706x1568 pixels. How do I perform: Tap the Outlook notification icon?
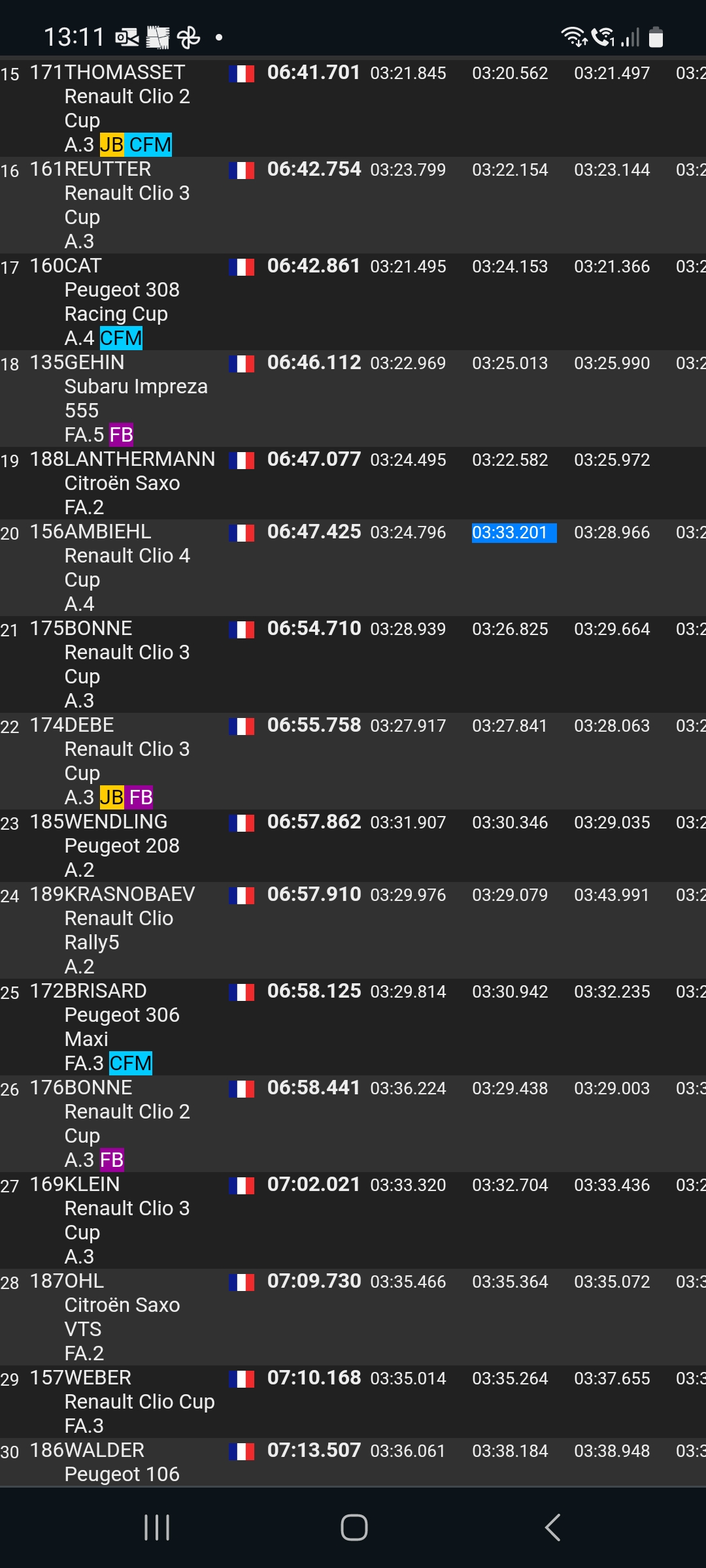pos(127,38)
